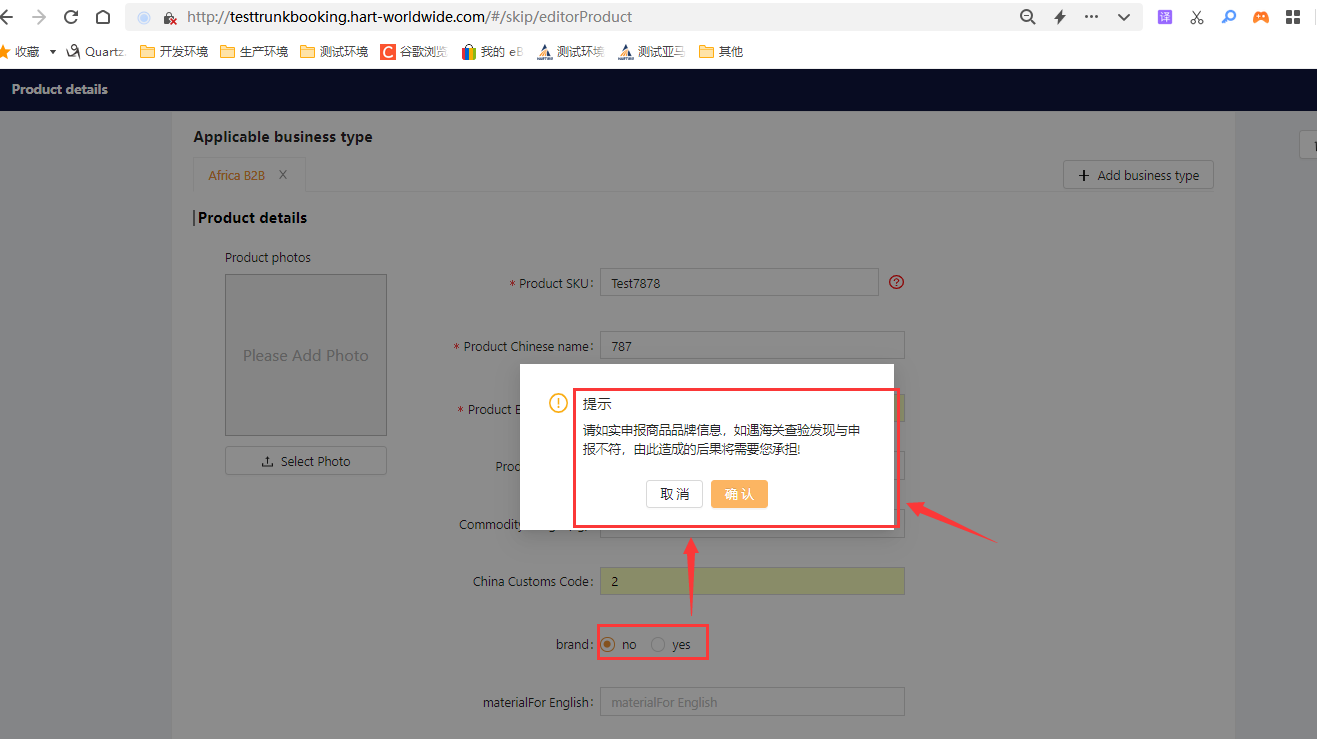Reload the page with the refresh icon
The image size is (1317, 739).
click(x=71, y=17)
